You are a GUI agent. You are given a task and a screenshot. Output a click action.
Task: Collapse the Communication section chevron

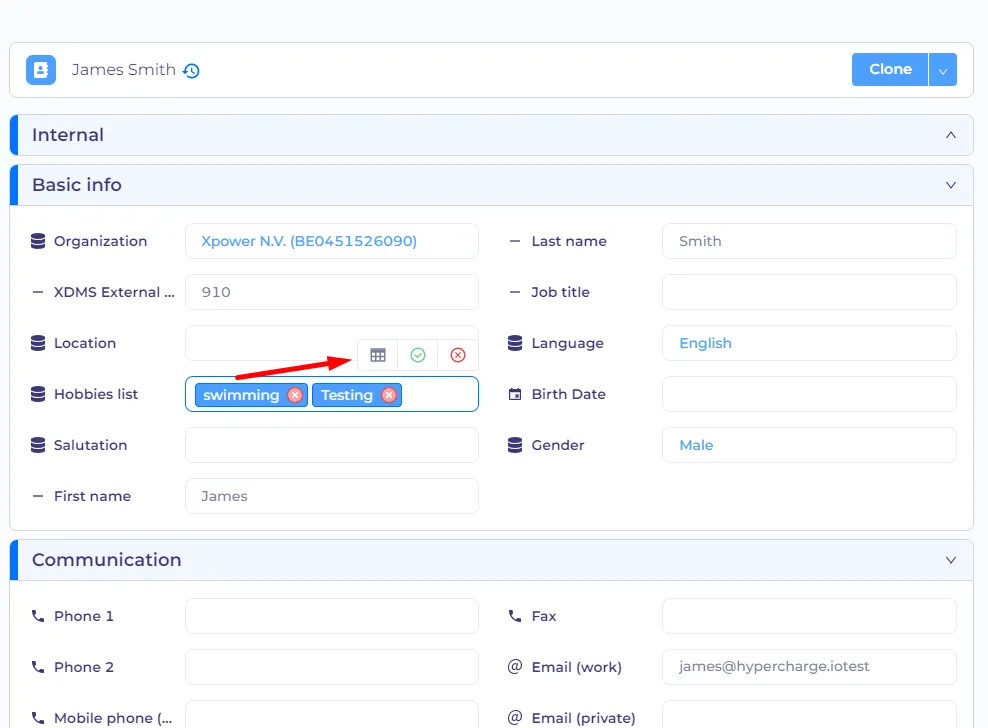coord(951,560)
